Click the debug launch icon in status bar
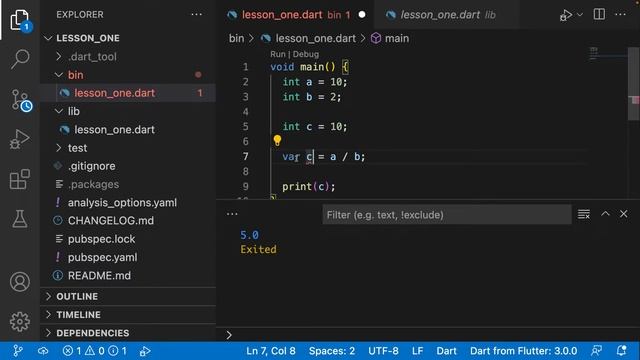 [x=145, y=351]
